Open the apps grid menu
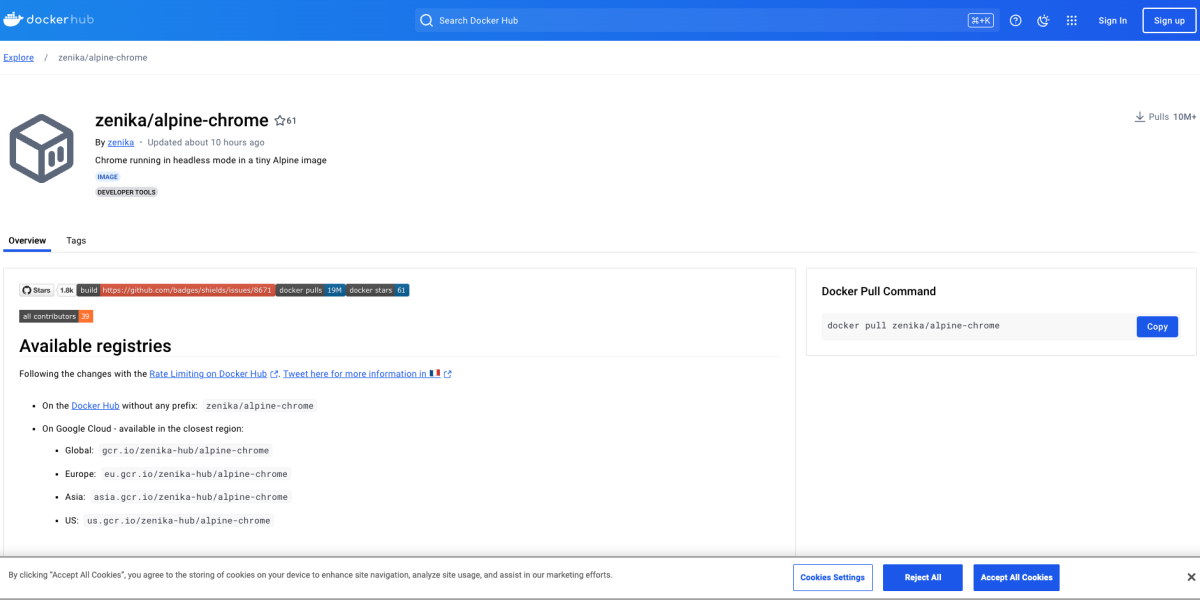Viewport: 1200px width, 600px height. click(x=1071, y=20)
